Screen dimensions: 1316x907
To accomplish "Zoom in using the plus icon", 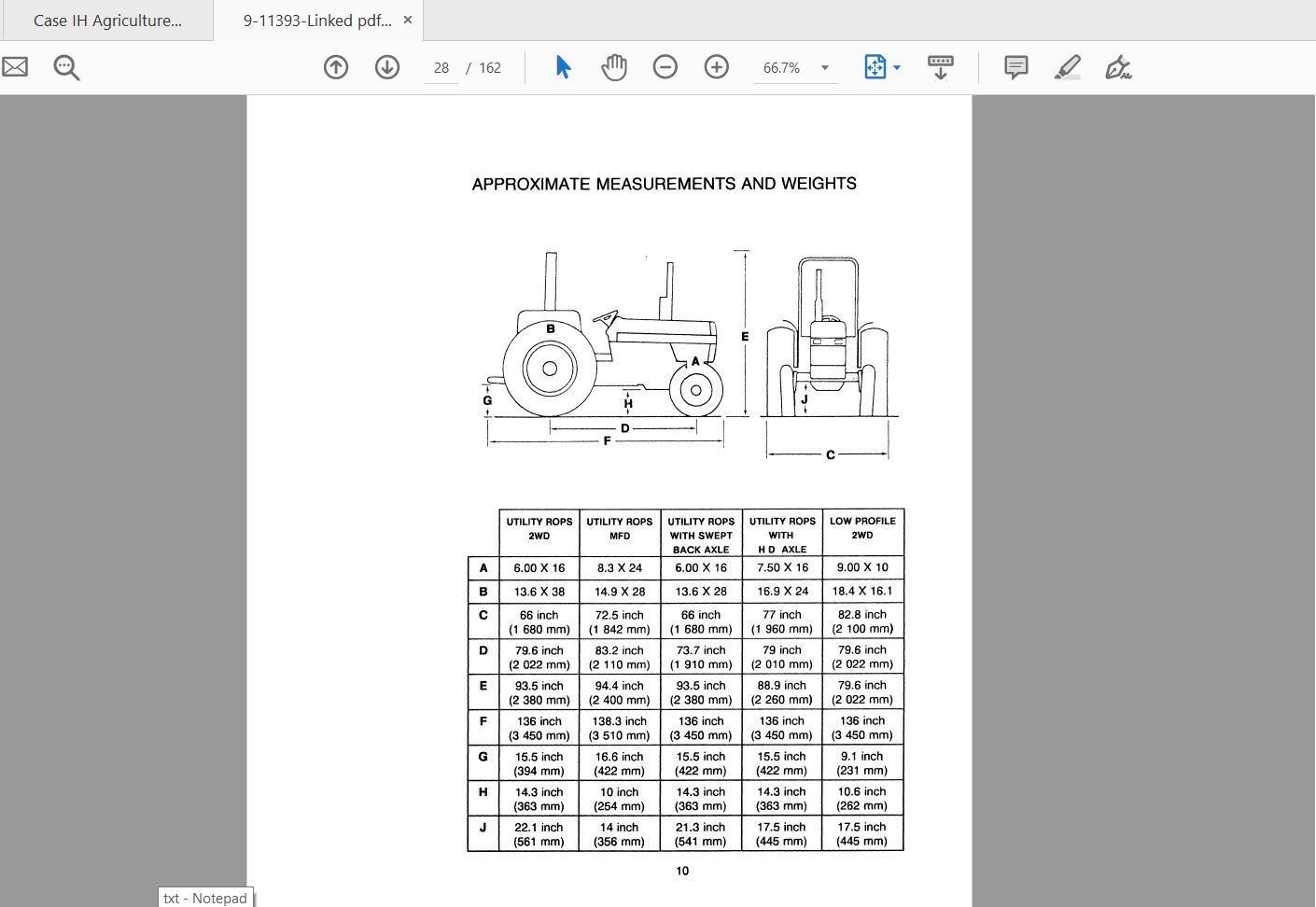I will click(716, 67).
